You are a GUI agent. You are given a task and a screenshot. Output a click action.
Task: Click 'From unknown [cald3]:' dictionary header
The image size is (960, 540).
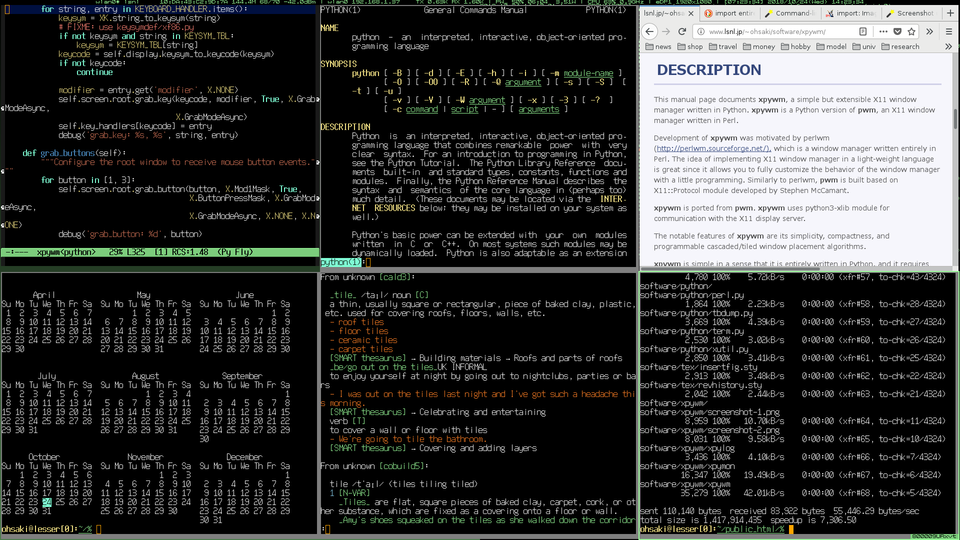368,277
